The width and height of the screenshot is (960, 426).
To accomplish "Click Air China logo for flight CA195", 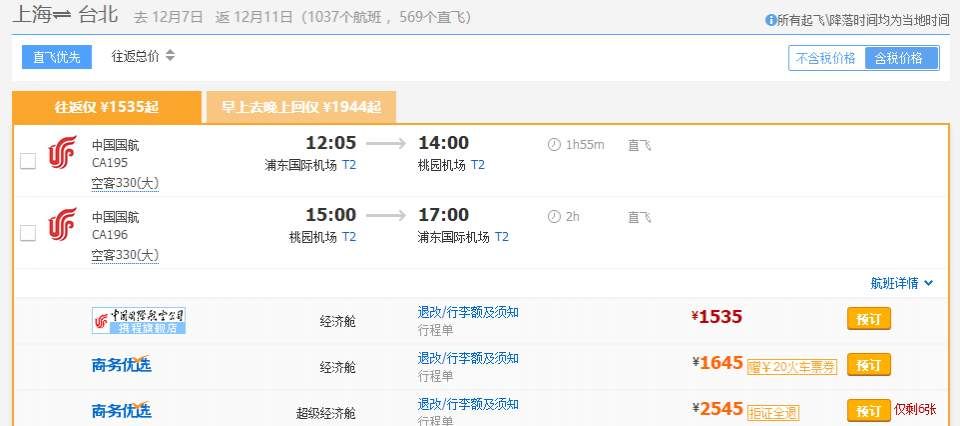I will [62, 152].
